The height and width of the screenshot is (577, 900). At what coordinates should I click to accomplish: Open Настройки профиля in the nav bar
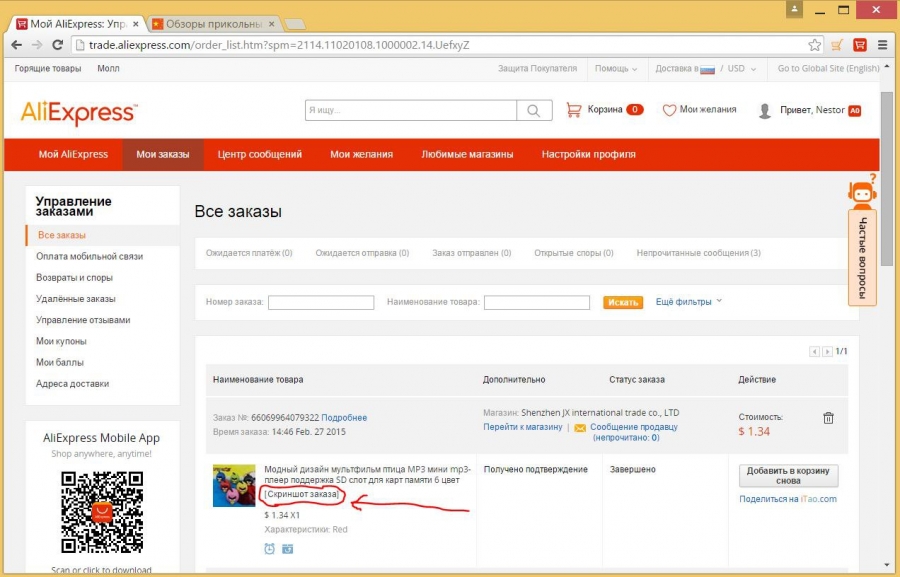pyautogui.click(x=588, y=154)
